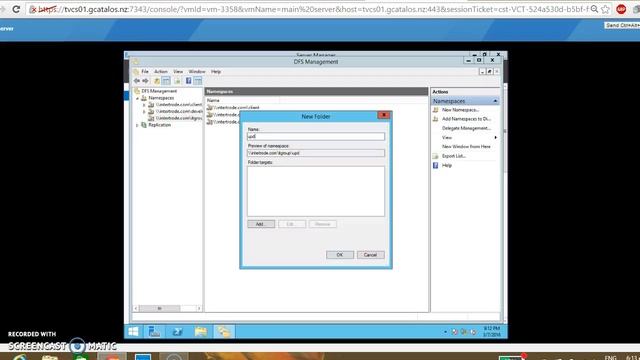Click the tree scrollbar right arrow
This screenshot has height=360, width=640.
[x=199, y=308]
